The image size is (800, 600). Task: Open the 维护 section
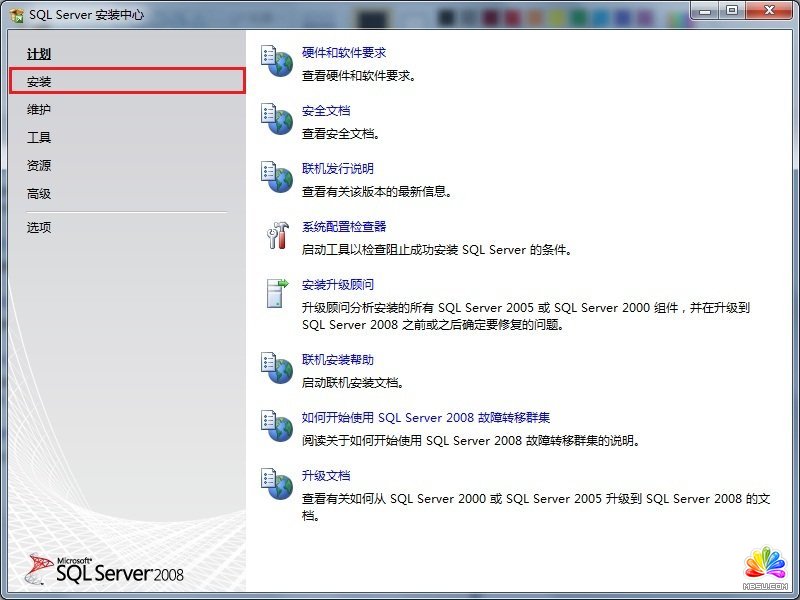click(38, 109)
